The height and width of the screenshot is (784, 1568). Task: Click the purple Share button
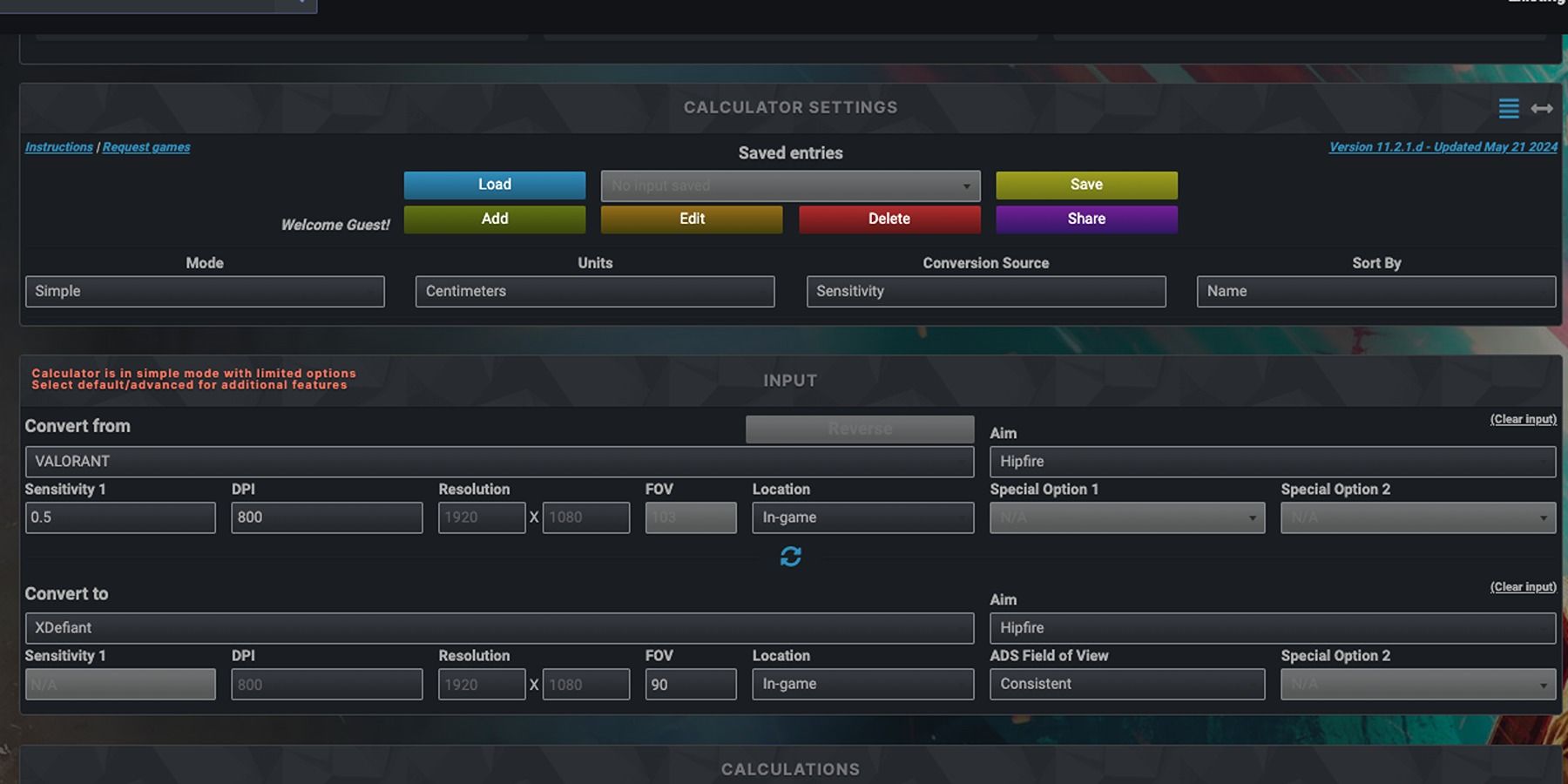pos(1086,220)
